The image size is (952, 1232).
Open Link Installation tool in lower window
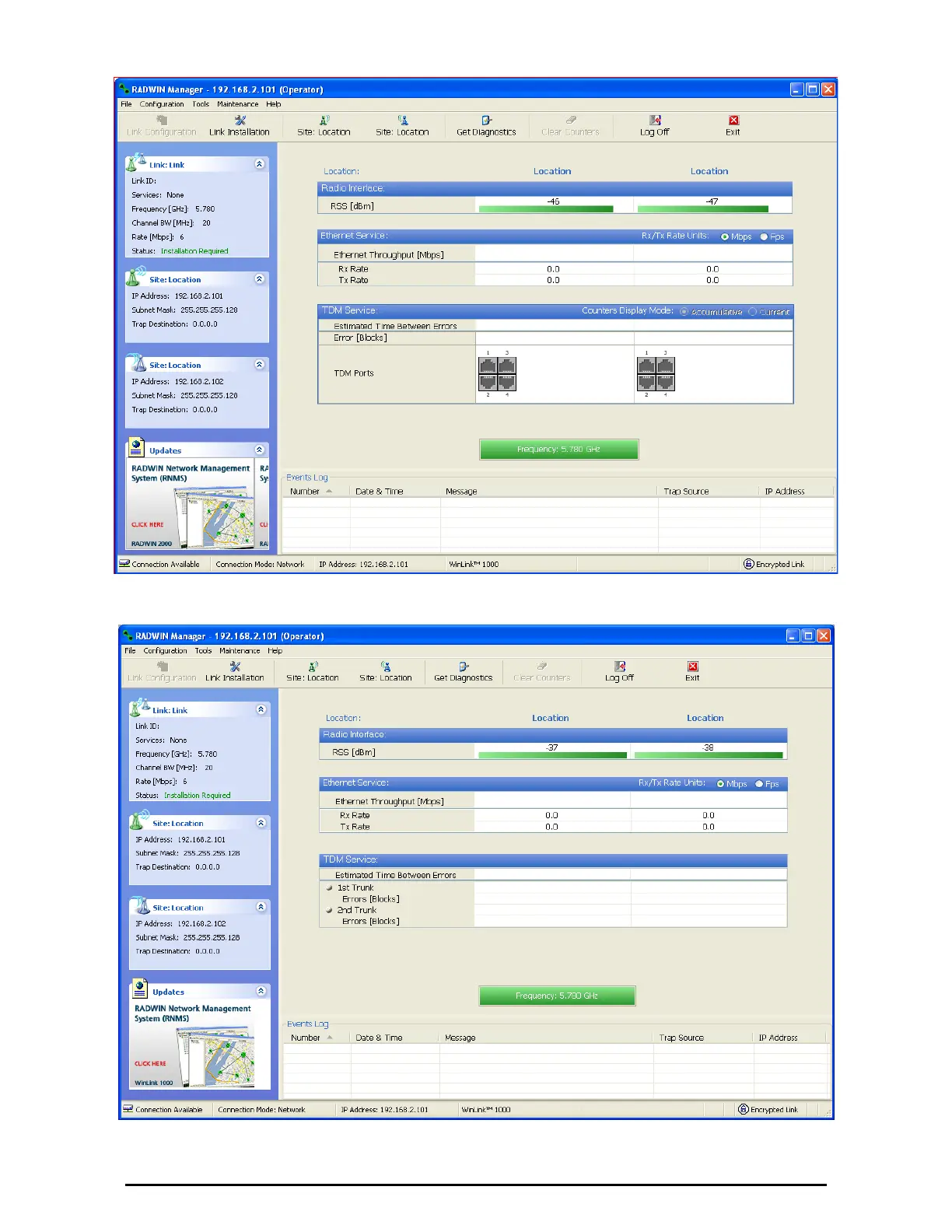coord(235,671)
